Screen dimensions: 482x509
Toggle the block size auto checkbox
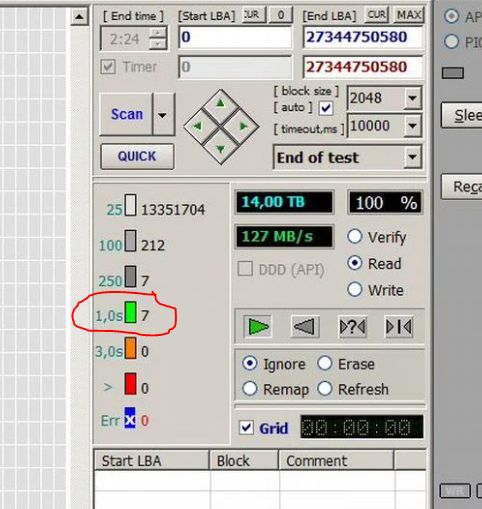(x=325, y=108)
